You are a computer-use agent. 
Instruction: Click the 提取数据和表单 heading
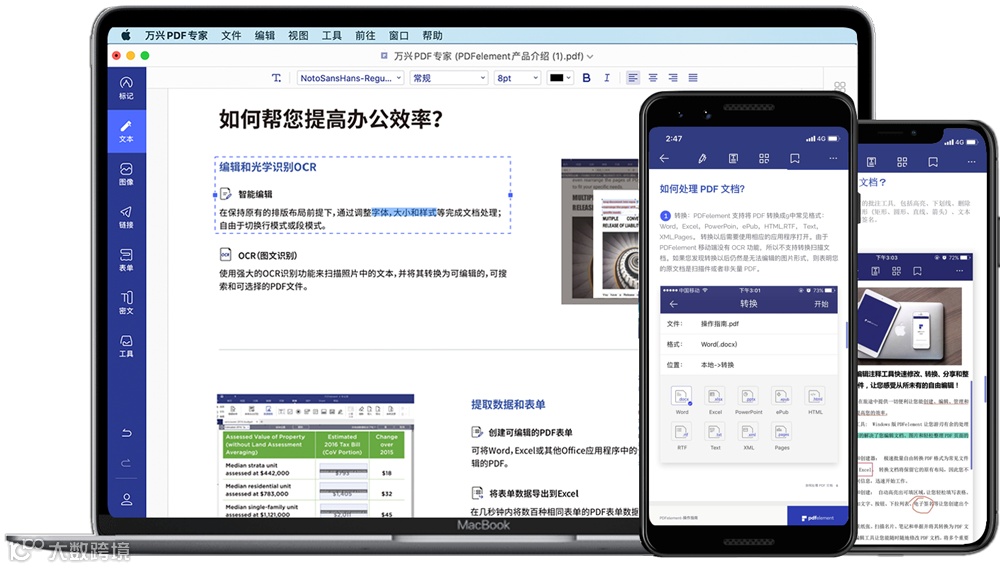point(508,404)
